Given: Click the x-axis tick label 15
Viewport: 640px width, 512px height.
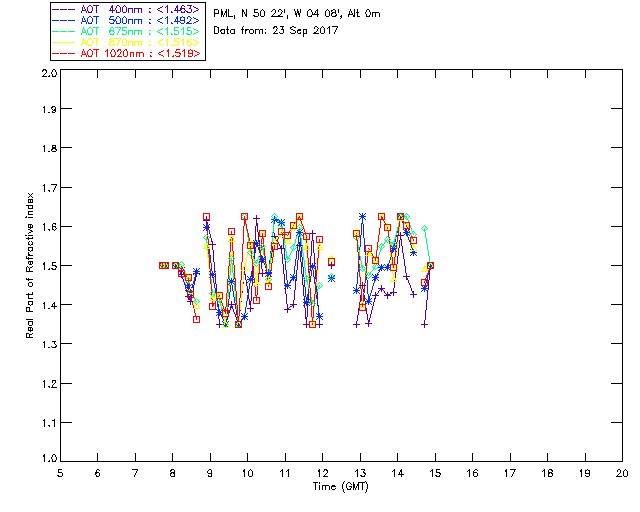Looking at the screenshot, I should (435, 473).
